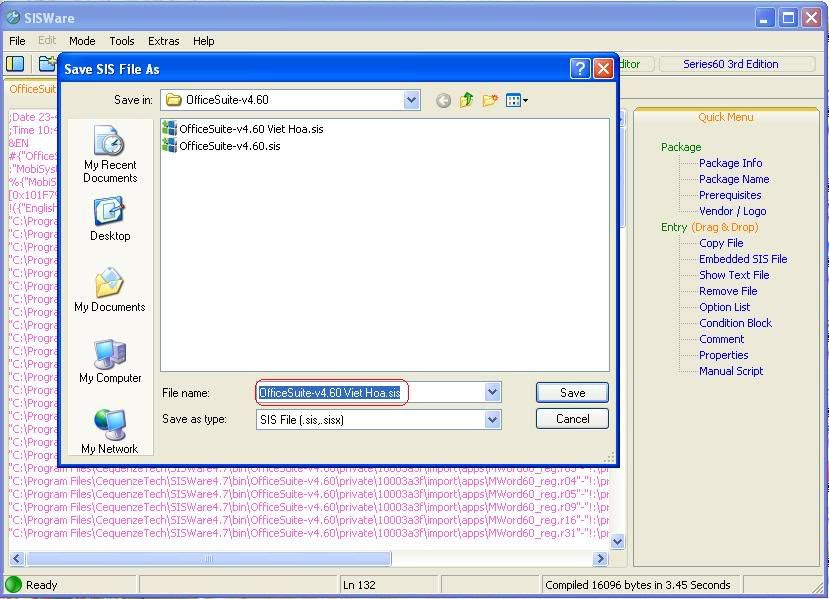Open Vendor / Logo in Quick Menu
Screen dimensions: 829x599
pos(732,211)
